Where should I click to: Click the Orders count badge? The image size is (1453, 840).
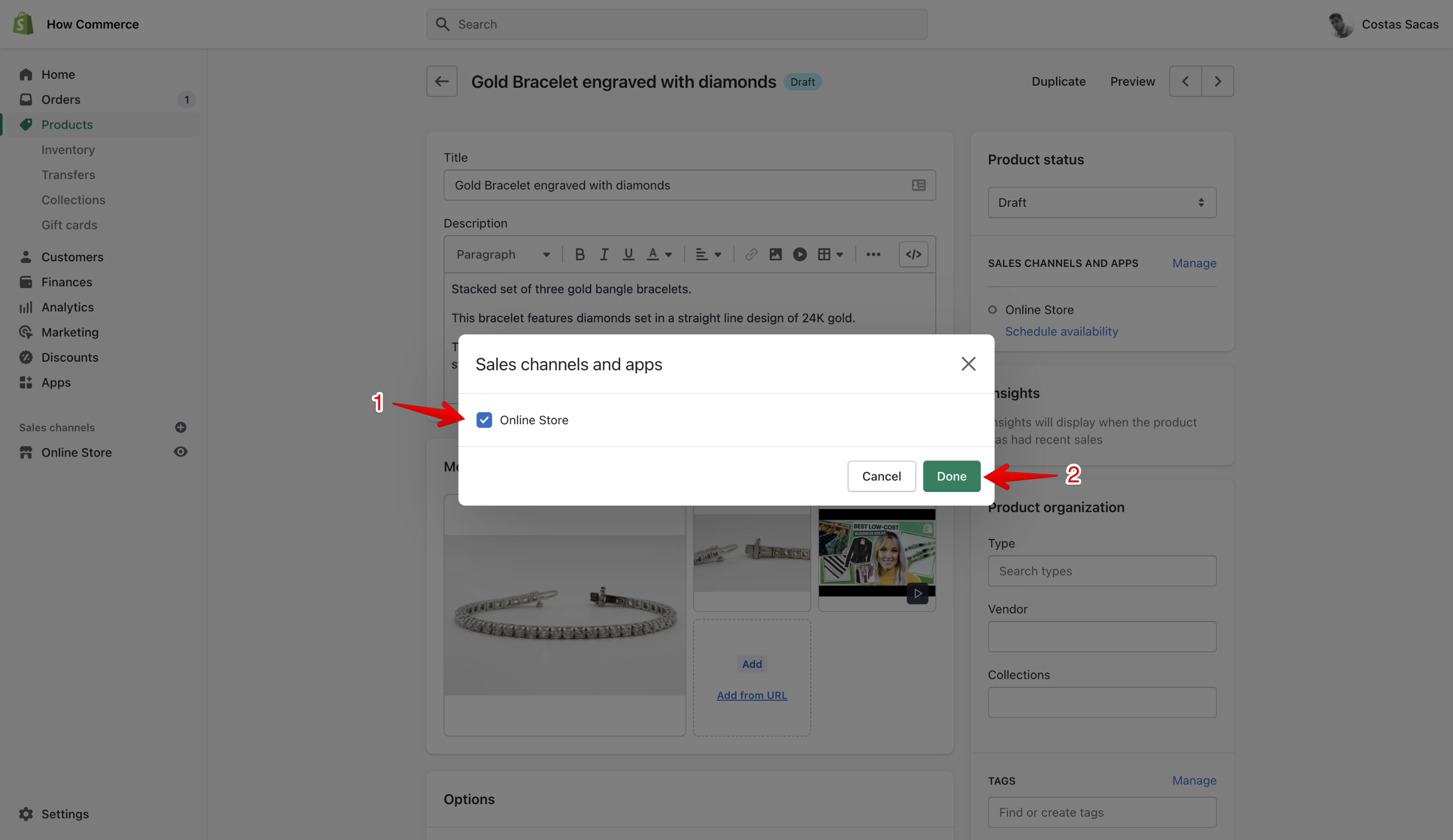(186, 100)
